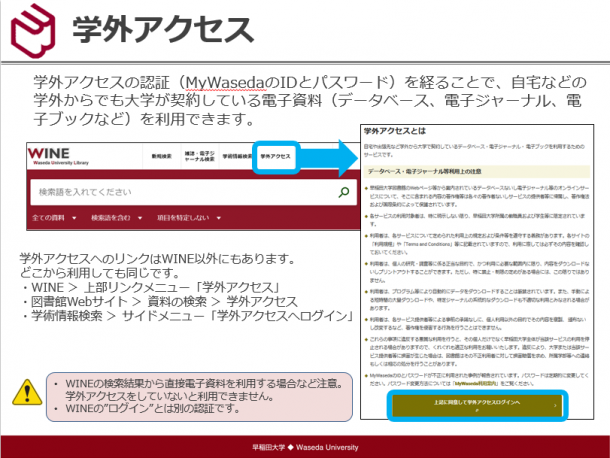
Task: Open the 新規検索 menu item
Action: pos(161,156)
